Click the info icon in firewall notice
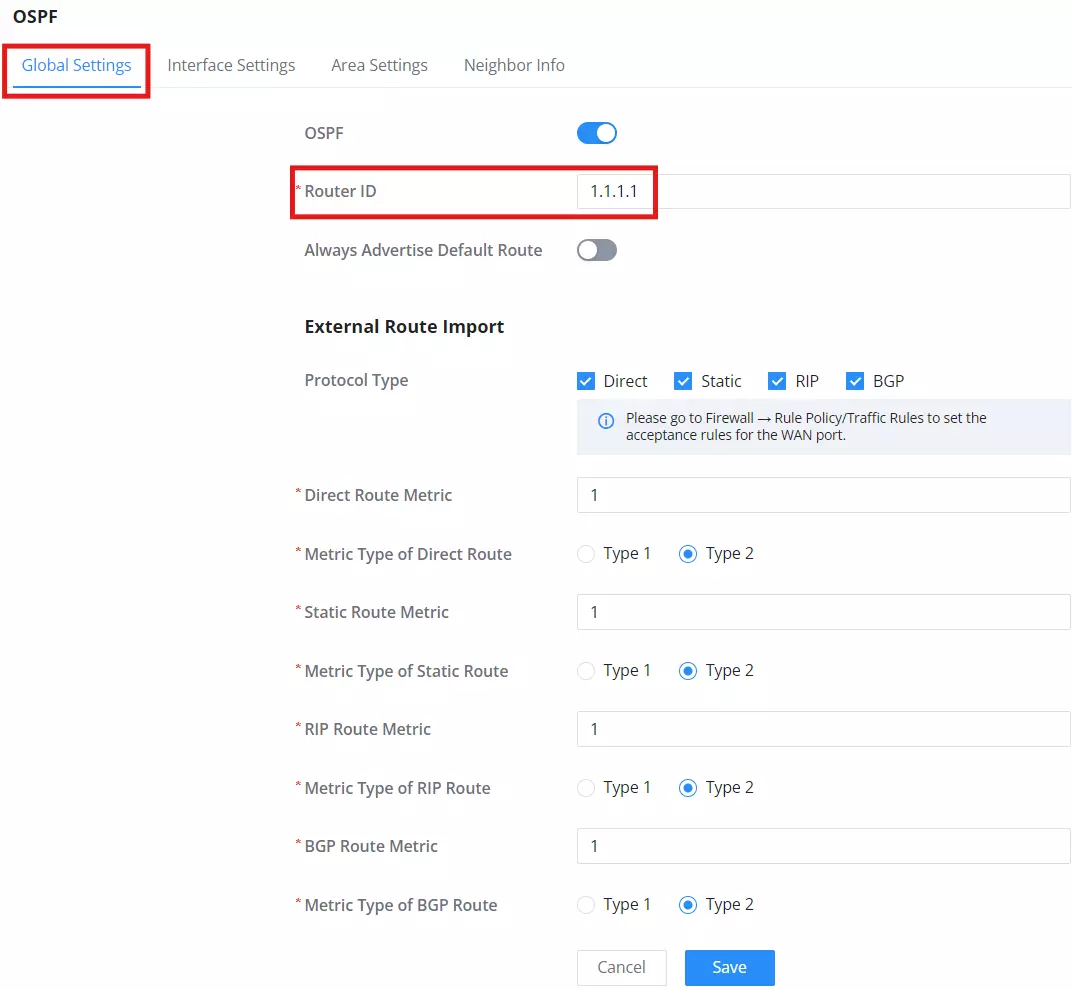 click(x=606, y=421)
